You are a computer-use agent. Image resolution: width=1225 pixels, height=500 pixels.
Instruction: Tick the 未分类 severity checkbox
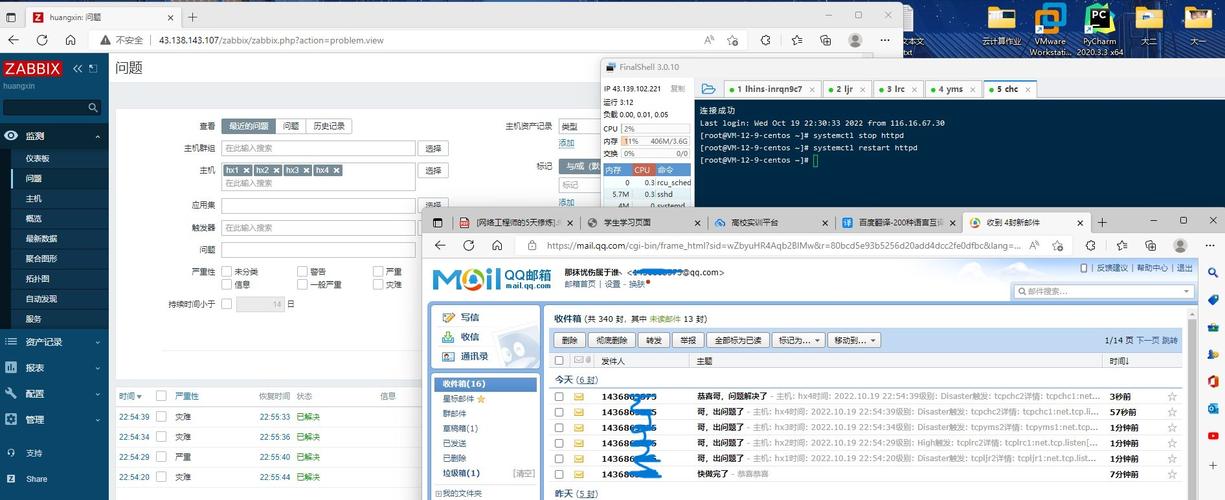pos(227,271)
